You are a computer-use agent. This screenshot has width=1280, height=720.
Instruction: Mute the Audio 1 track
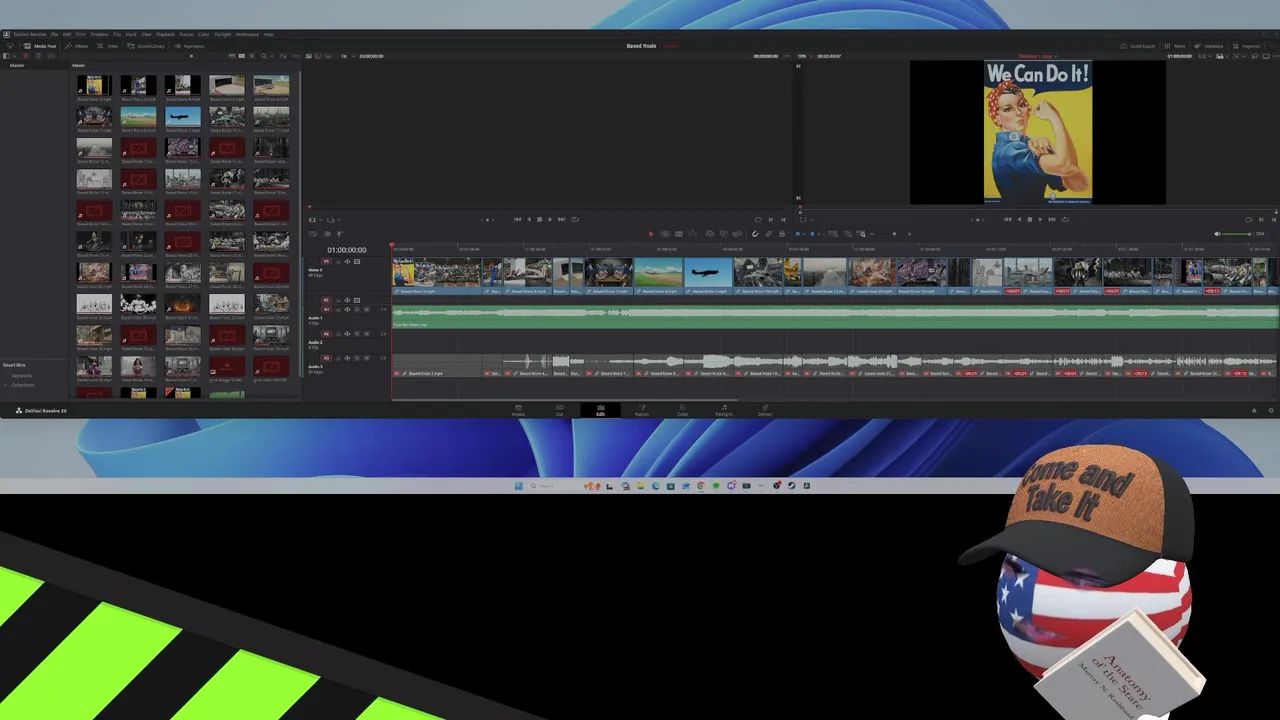pos(366,309)
